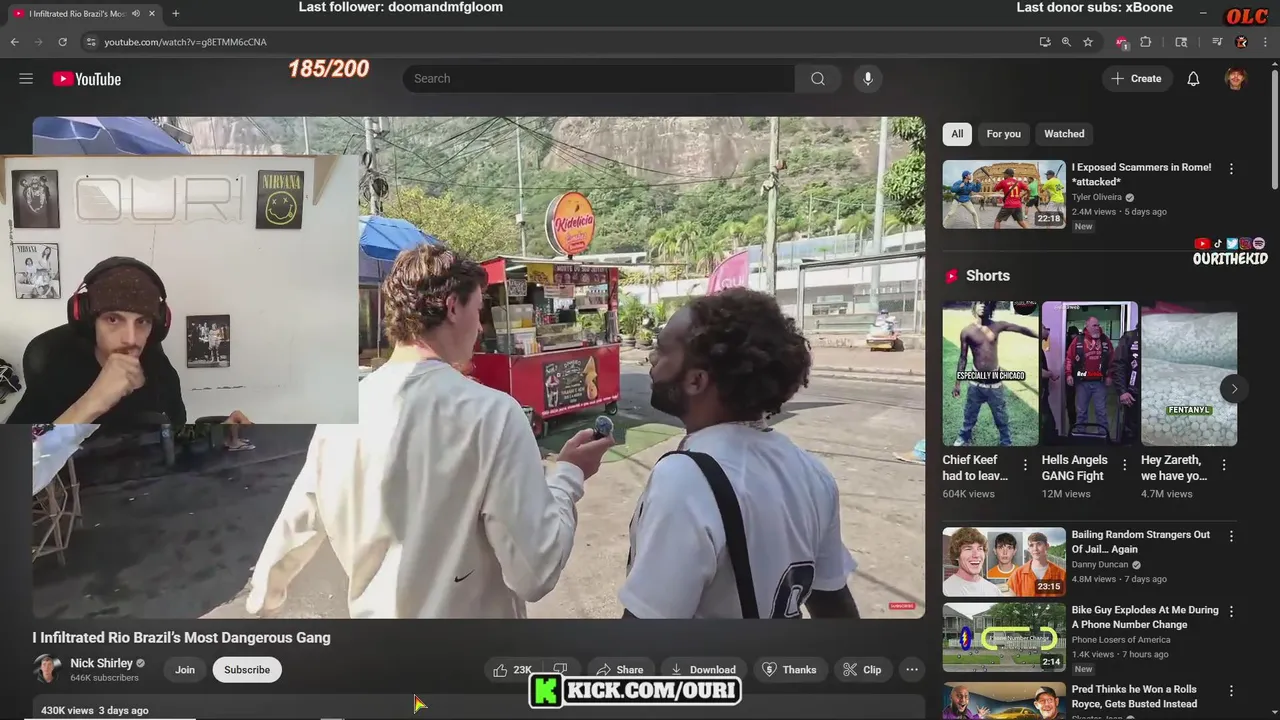
Task: Click the browser address bar URL
Action: 185,42
